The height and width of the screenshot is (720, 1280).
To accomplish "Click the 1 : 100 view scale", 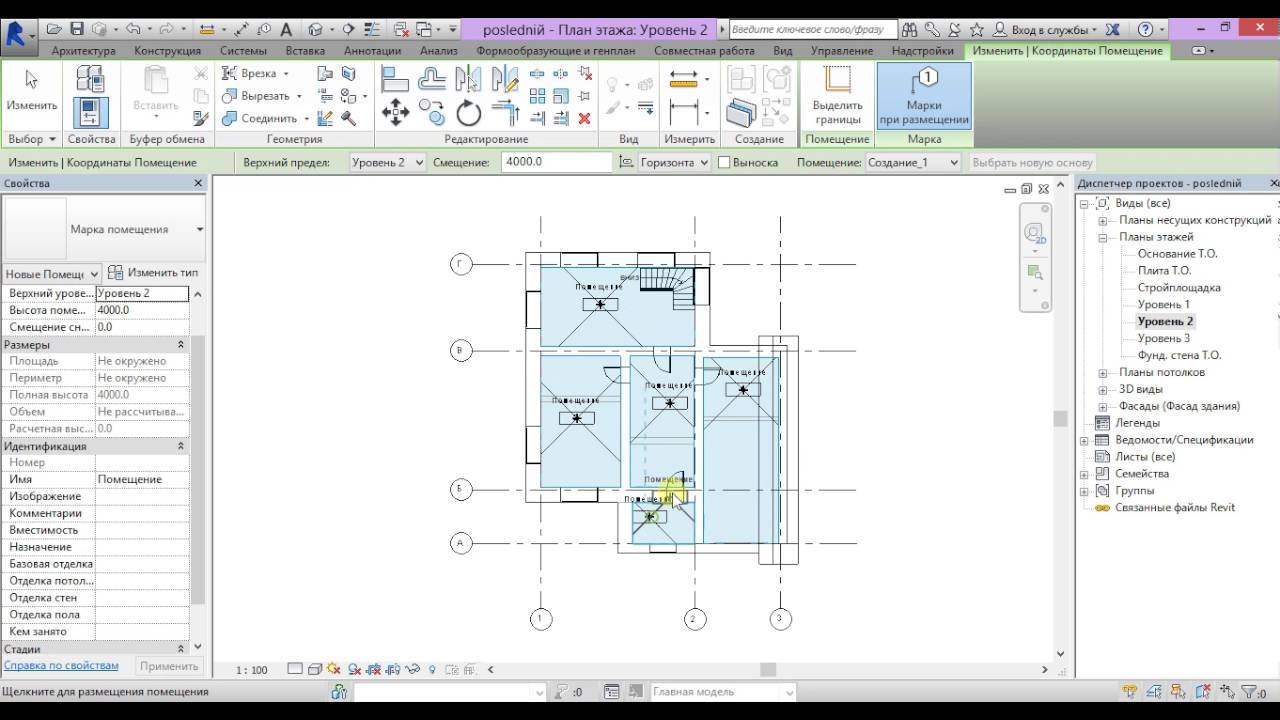I will 251,670.
